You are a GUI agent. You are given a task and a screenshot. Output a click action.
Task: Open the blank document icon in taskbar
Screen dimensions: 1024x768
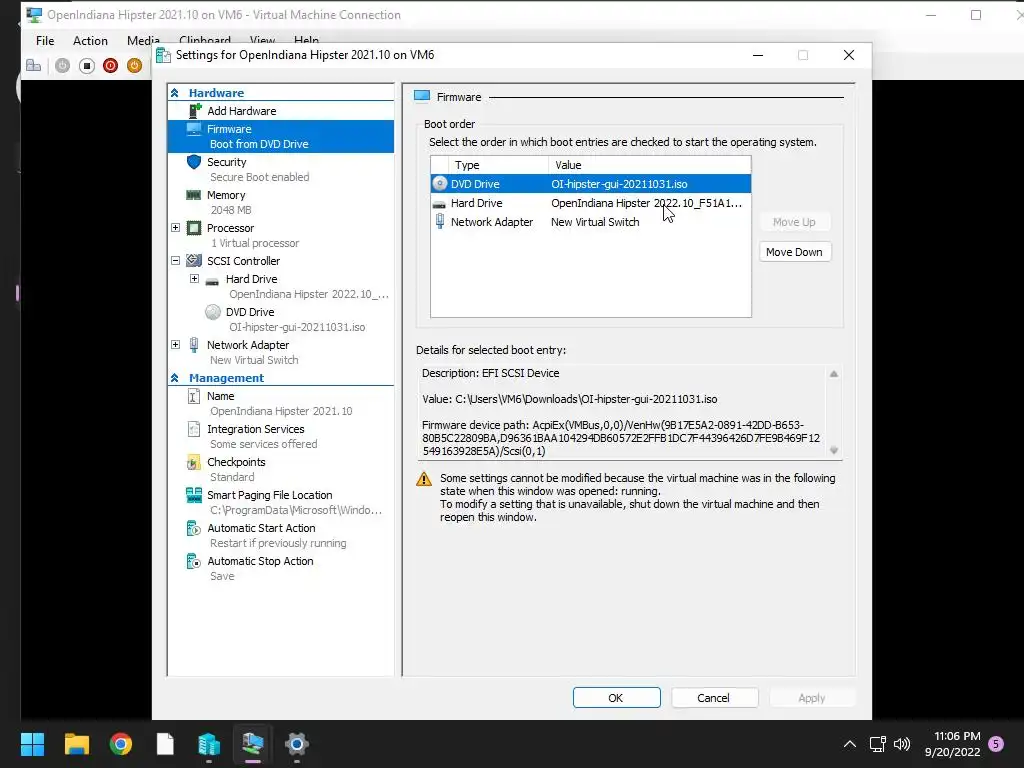pos(165,744)
